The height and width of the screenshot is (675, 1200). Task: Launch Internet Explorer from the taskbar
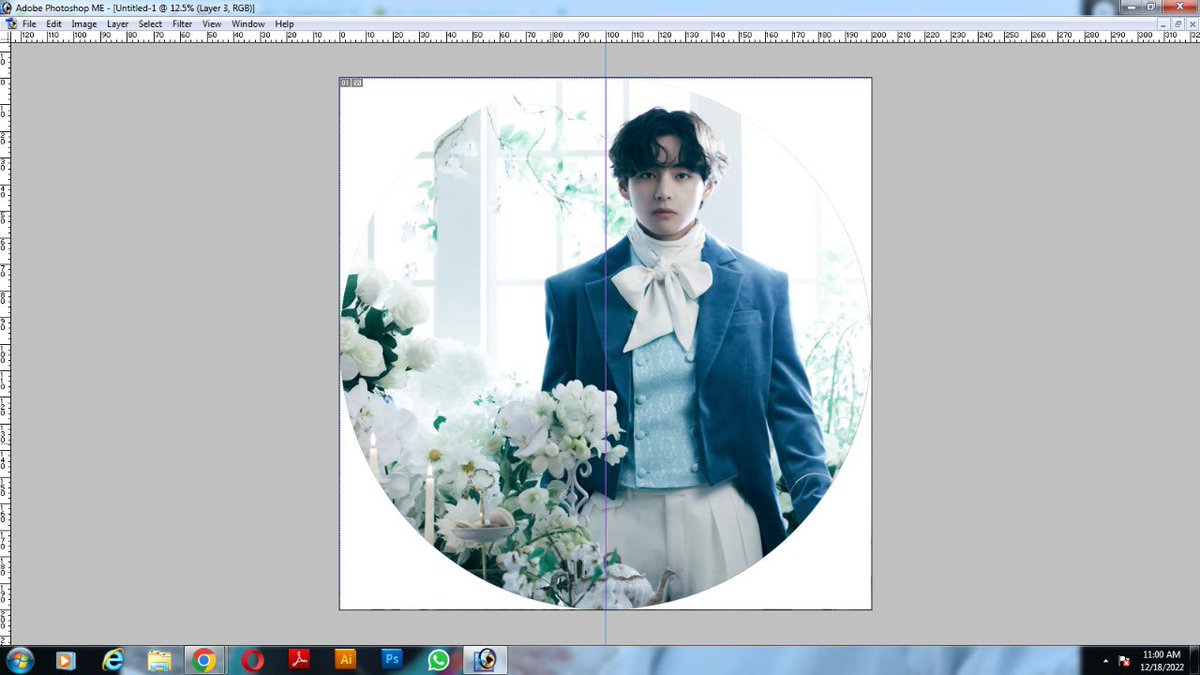click(113, 660)
